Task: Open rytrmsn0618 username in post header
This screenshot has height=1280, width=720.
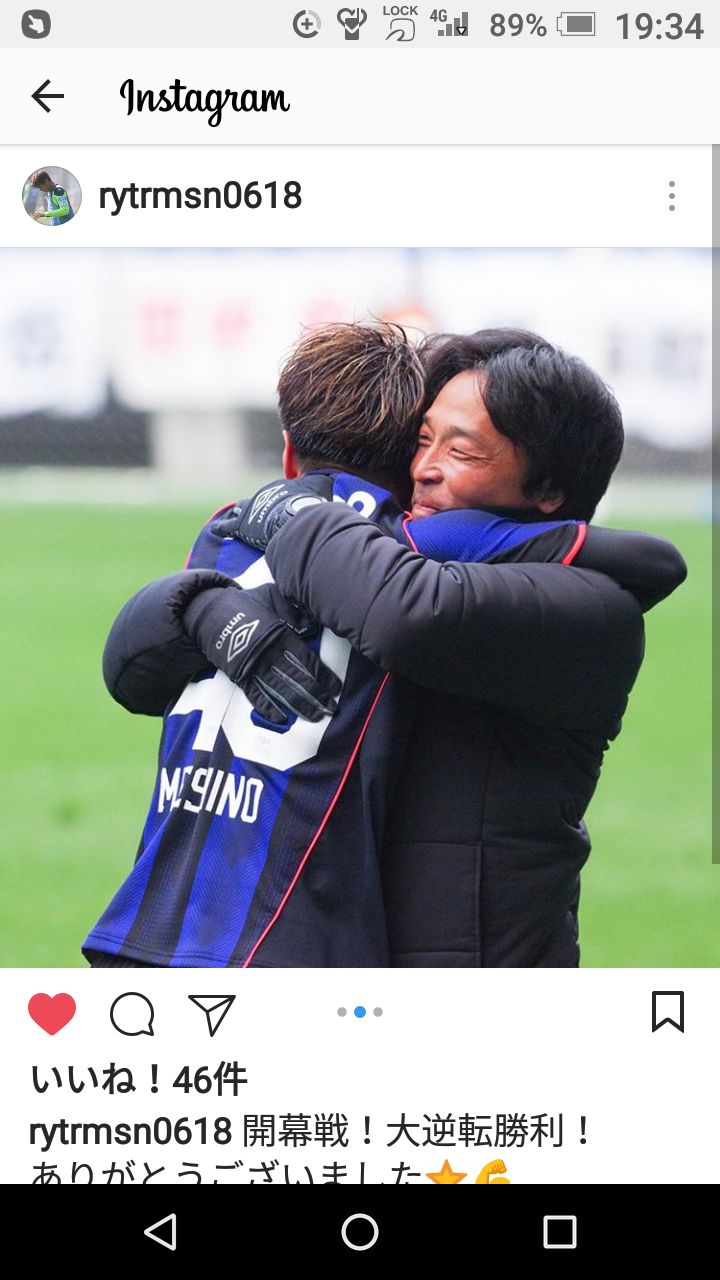Action: (x=200, y=196)
